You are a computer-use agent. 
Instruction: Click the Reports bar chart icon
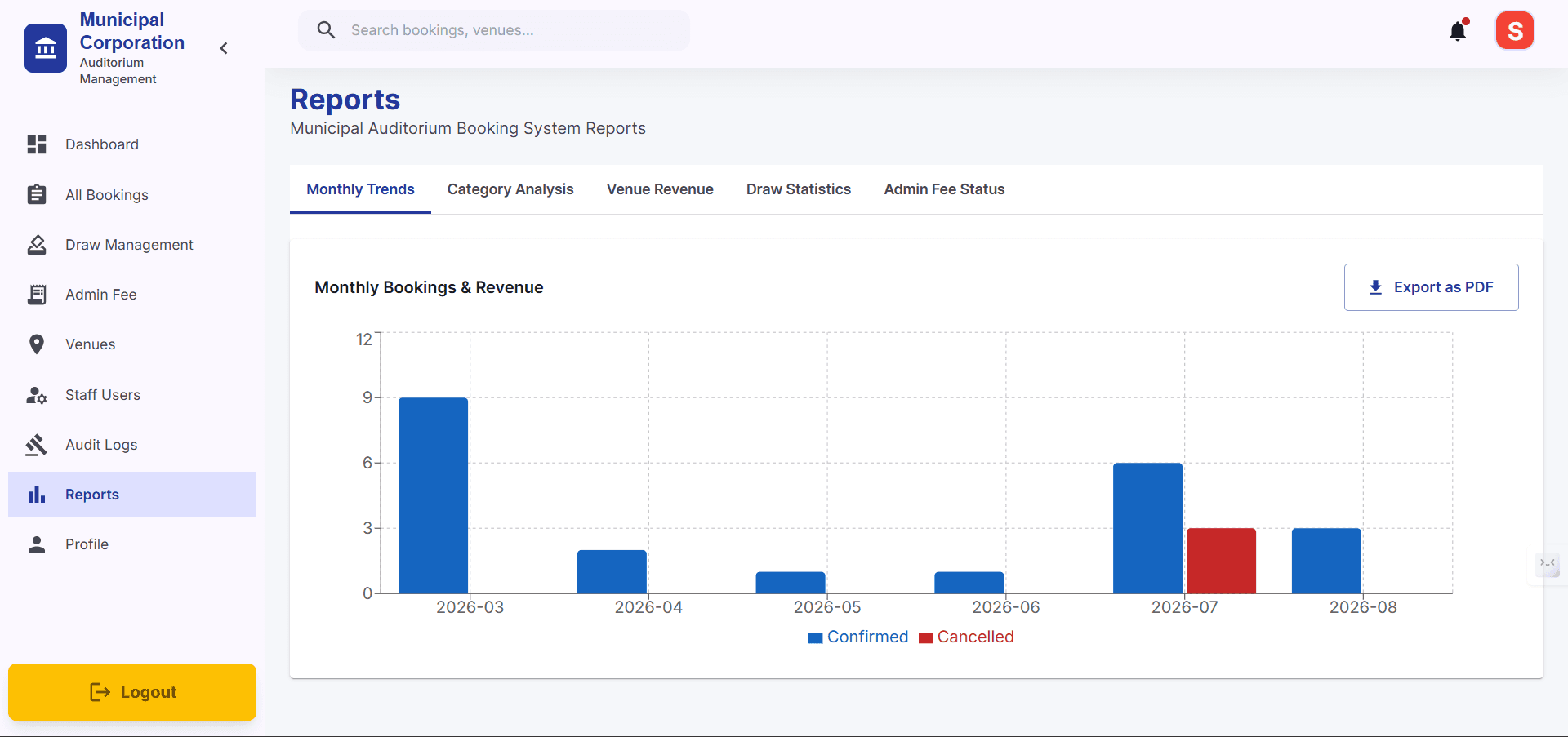pos(37,495)
